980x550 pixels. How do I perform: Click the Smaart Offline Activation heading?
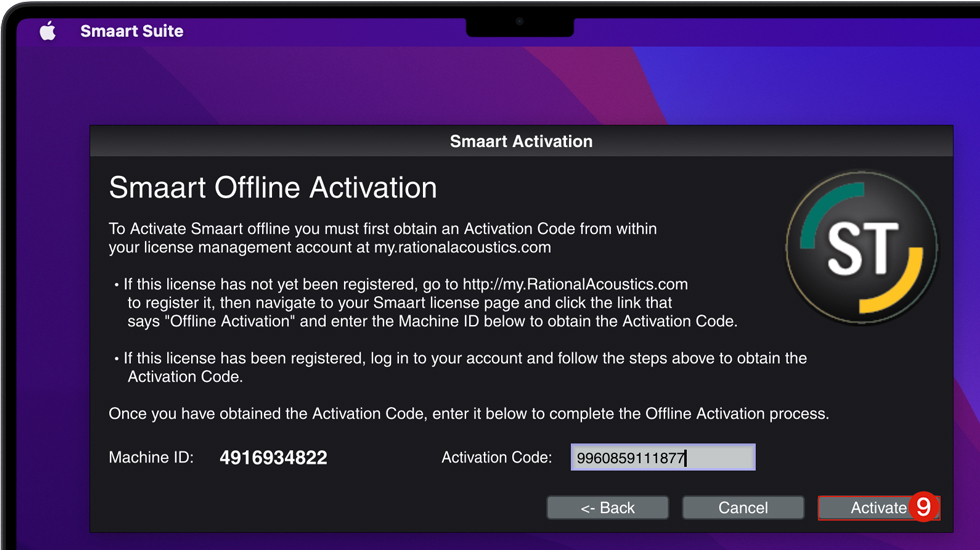coord(272,188)
